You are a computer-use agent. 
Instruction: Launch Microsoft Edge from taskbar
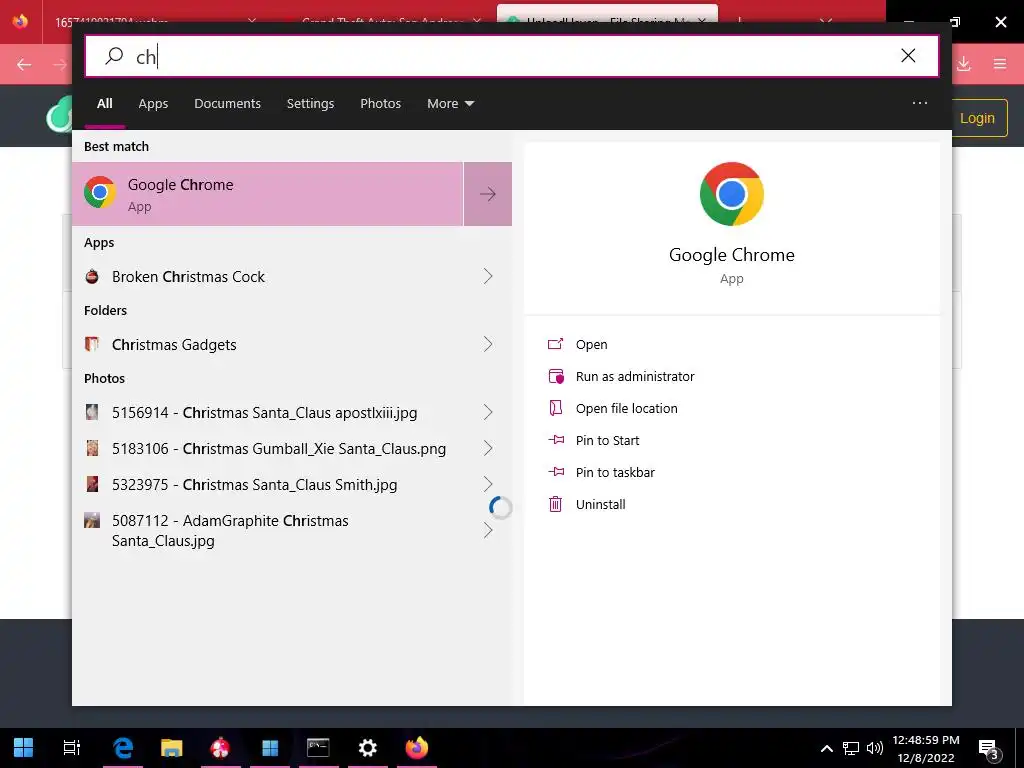(123, 747)
